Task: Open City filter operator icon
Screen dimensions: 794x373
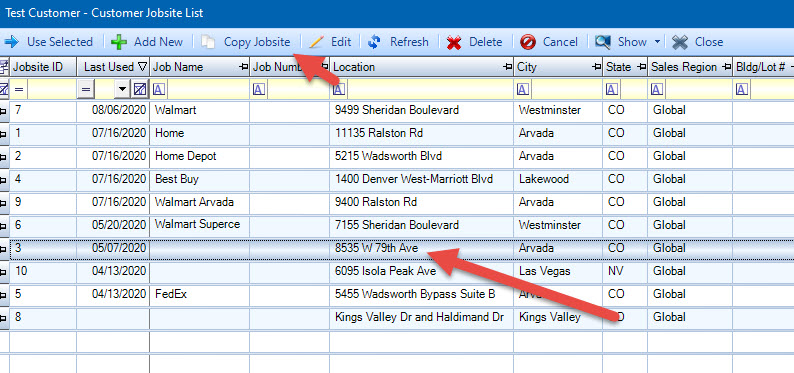Action: tap(523, 90)
